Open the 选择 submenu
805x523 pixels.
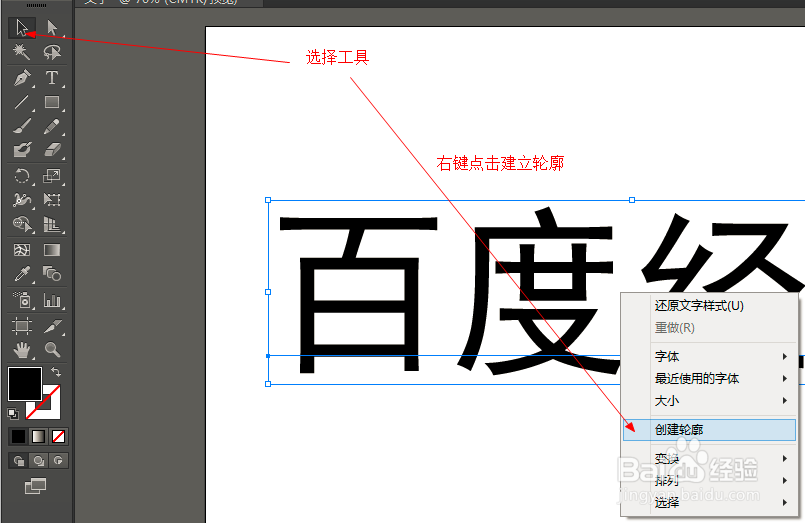[709, 502]
